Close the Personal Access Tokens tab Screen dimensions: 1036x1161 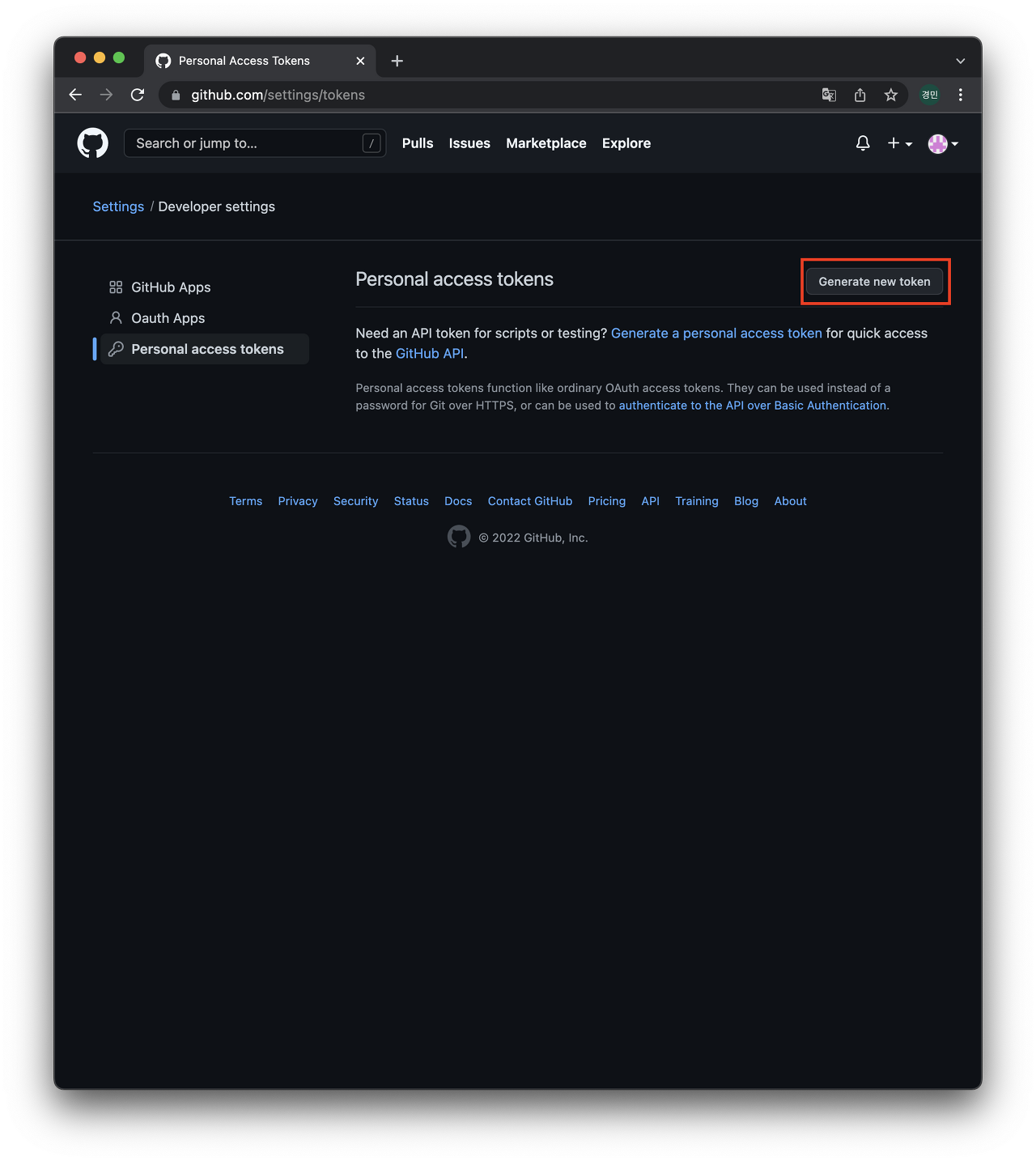[x=360, y=61]
